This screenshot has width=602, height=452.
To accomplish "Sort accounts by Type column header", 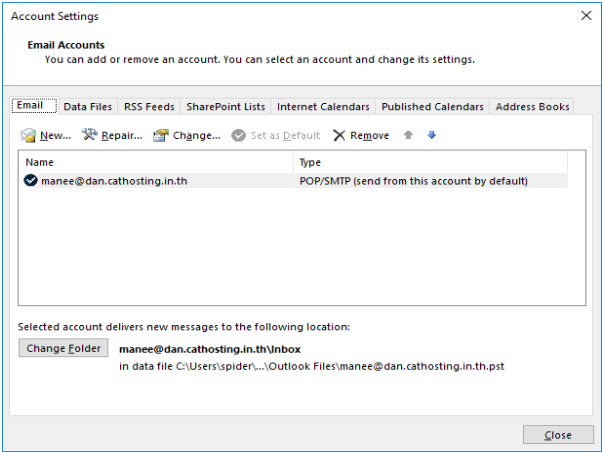I will pyautogui.click(x=430, y=162).
